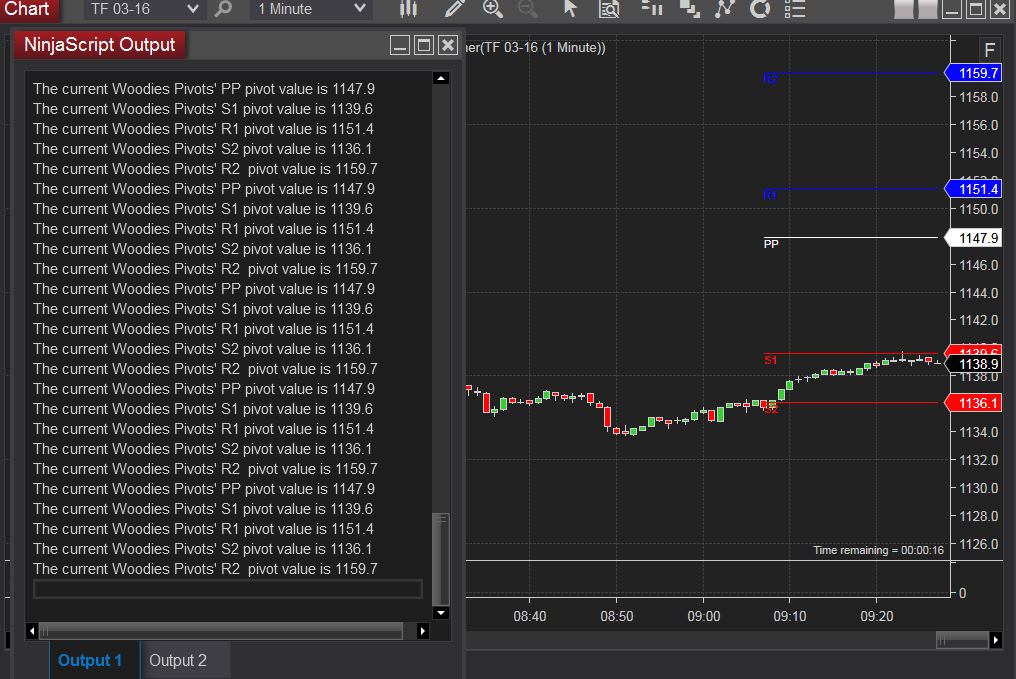Click the 09:20 time axis label
The image size is (1016, 679).
click(877, 616)
